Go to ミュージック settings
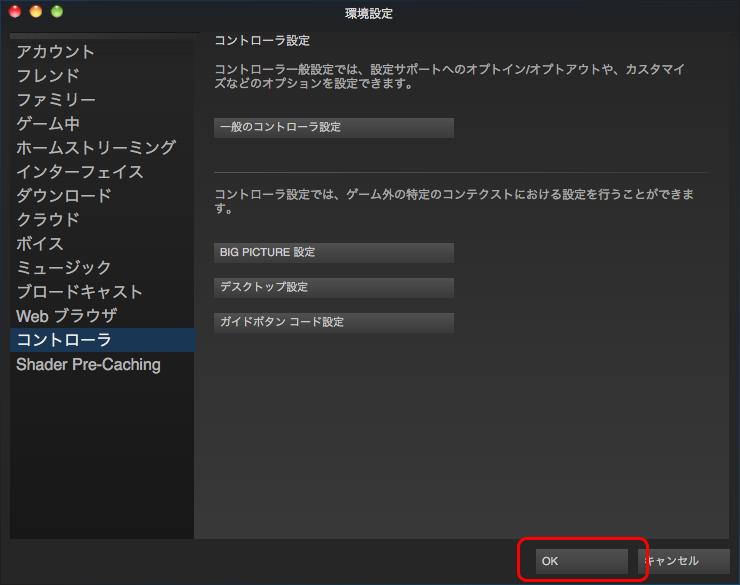This screenshot has height=585, width=740. coord(102,268)
